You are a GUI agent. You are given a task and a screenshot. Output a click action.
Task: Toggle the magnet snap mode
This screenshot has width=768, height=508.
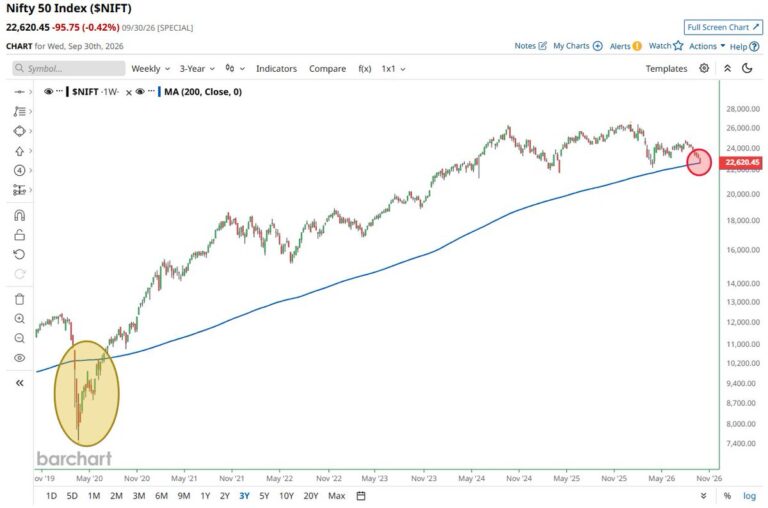(x=19, y=215)
